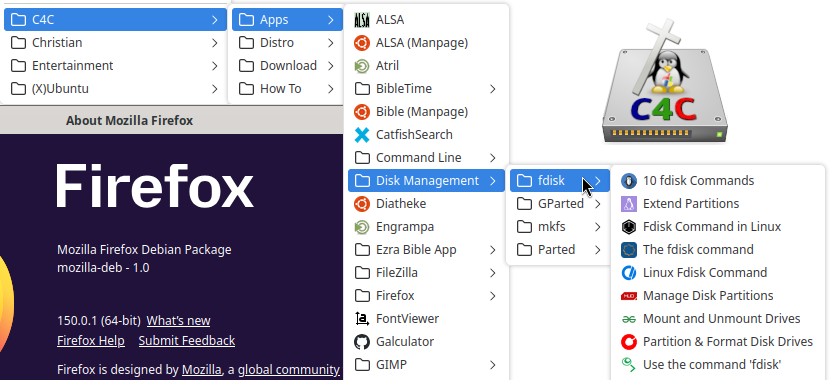Expand the Christian submenu arrow
Image resolution: width=830 pixels, height=380 pixels.
click(214, 43)
